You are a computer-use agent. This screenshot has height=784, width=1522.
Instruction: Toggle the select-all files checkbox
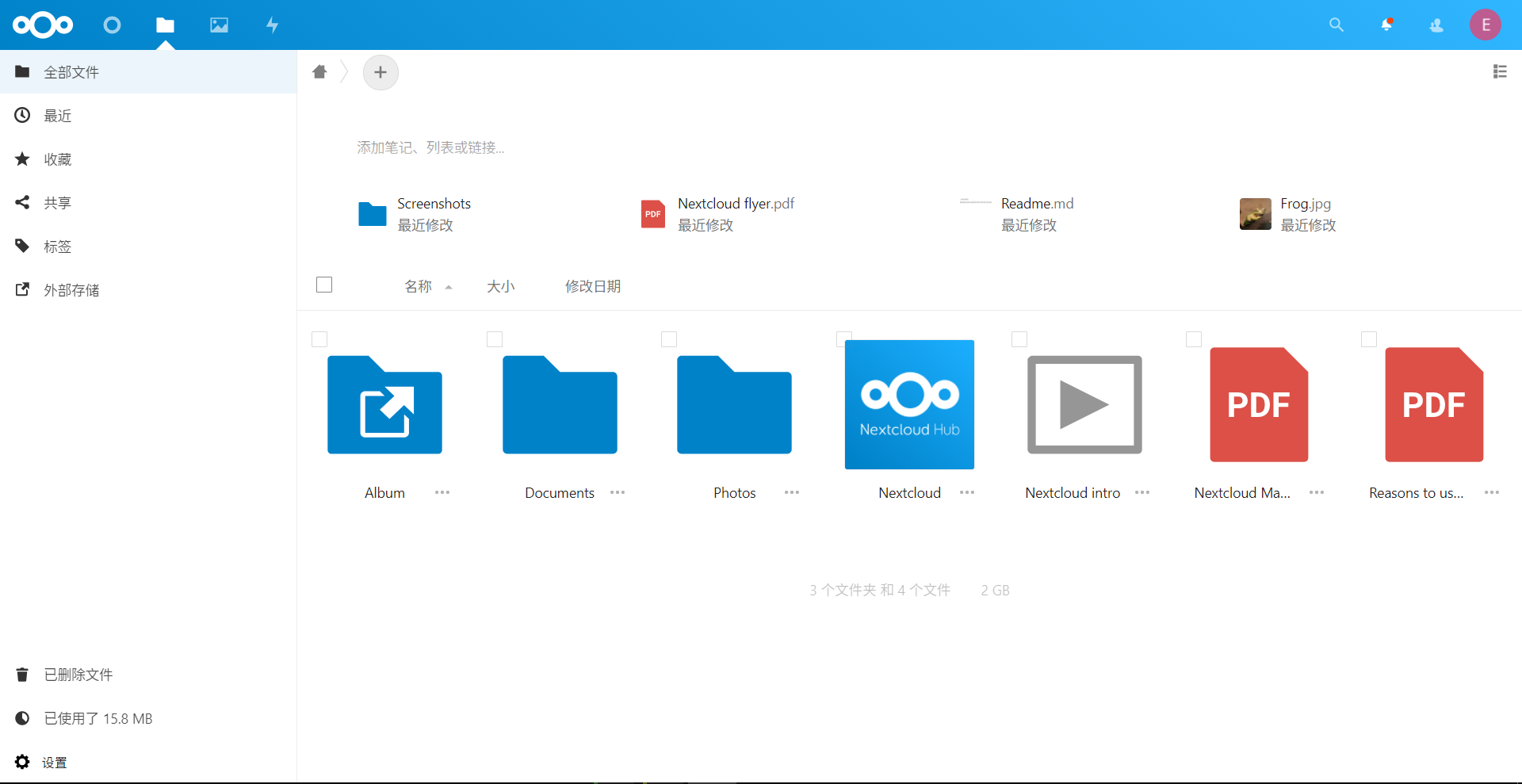[324, 285]
